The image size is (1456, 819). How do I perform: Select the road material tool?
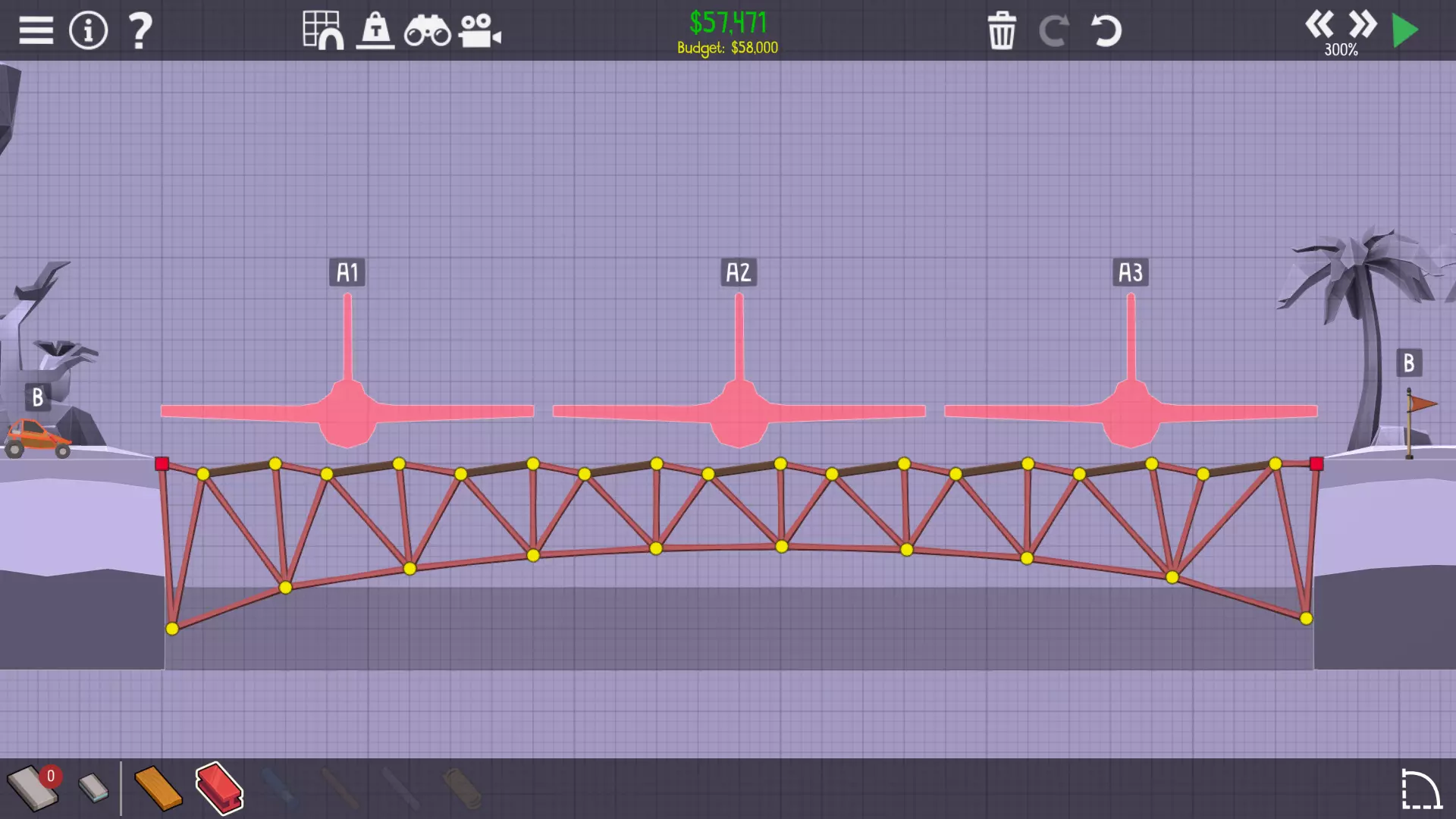tap(32, 789)
